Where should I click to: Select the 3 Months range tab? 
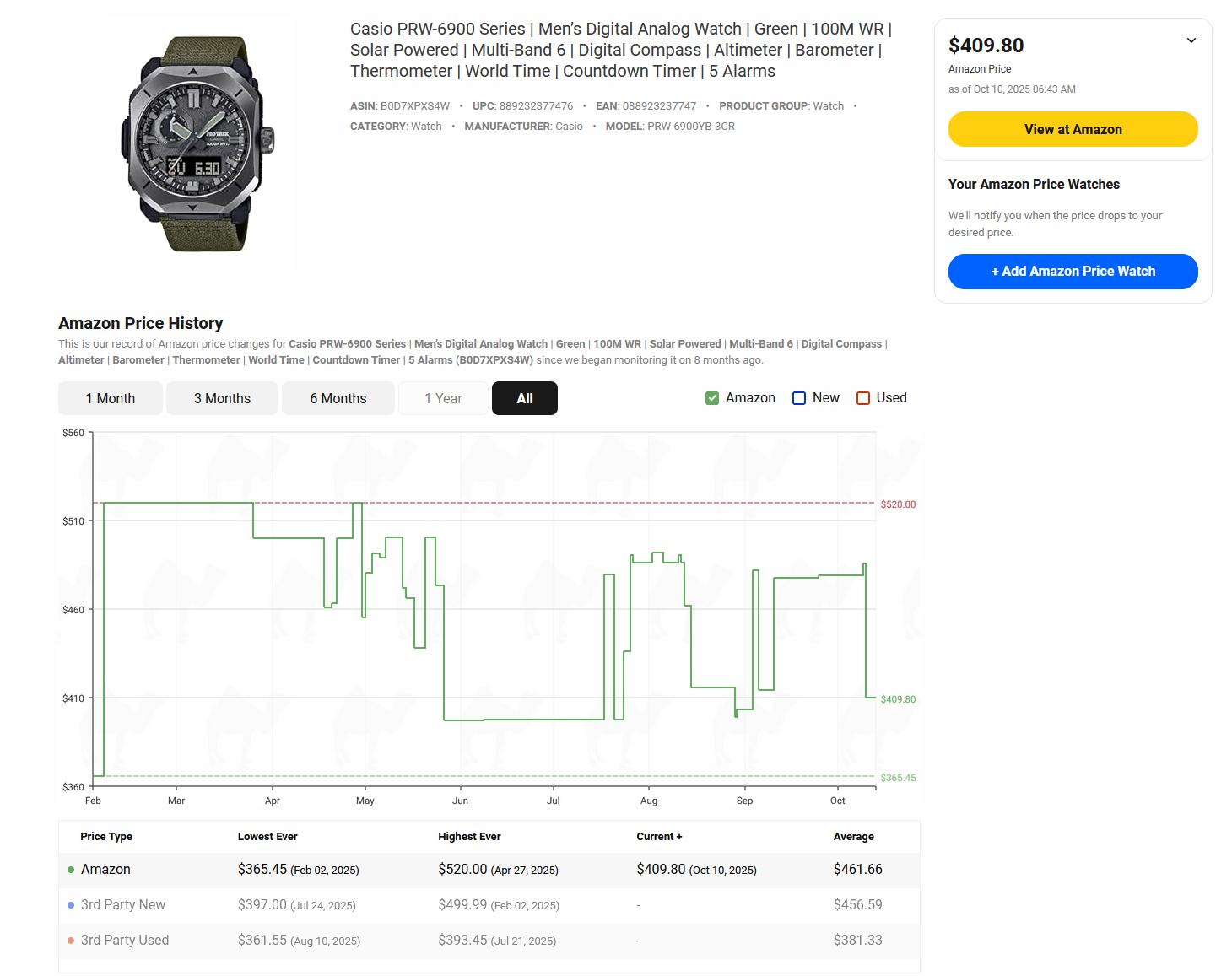click(x=222, y=398)
